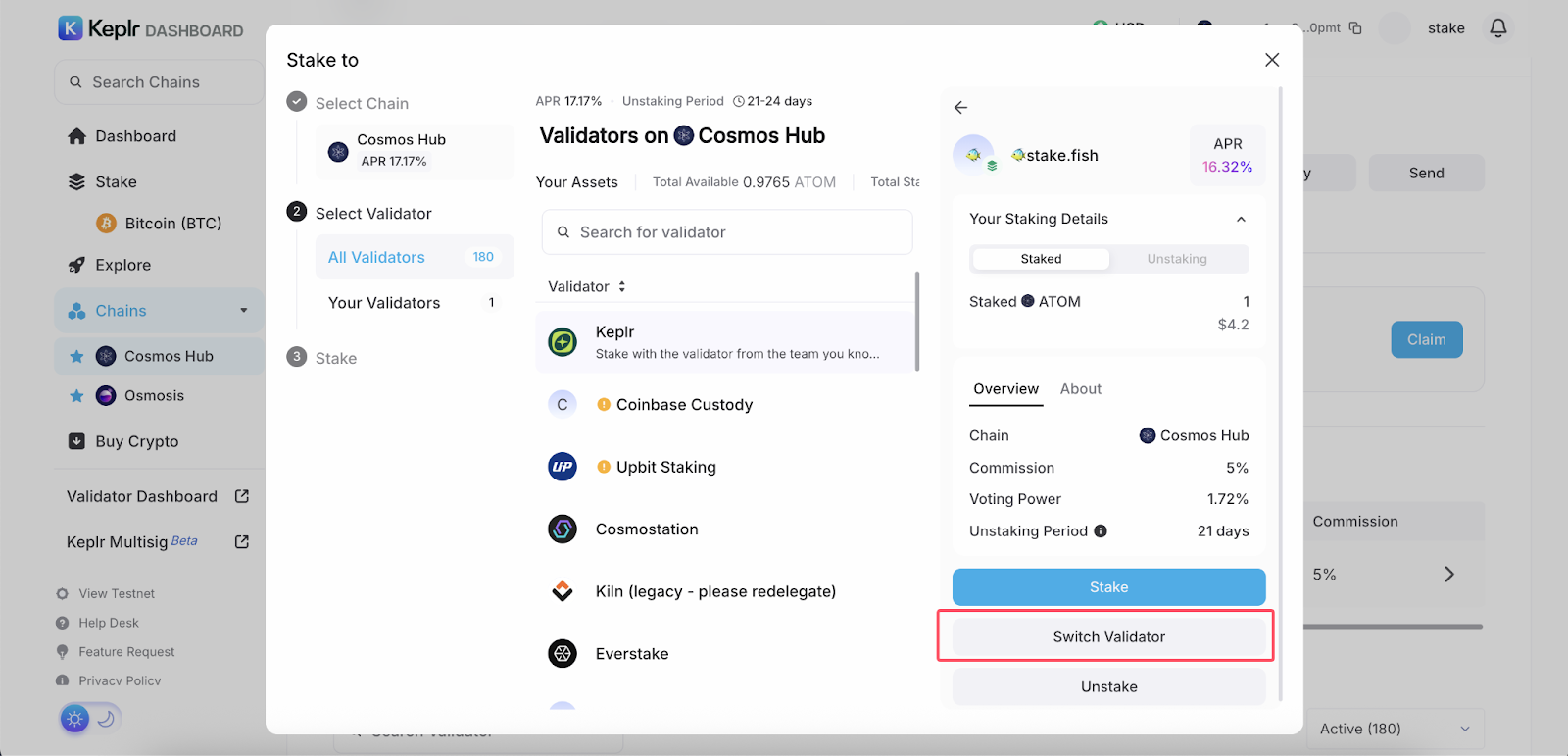The image size is (1568, 756).
Task: Open Validator Dashboard external link icon
Action: [242, 497]
